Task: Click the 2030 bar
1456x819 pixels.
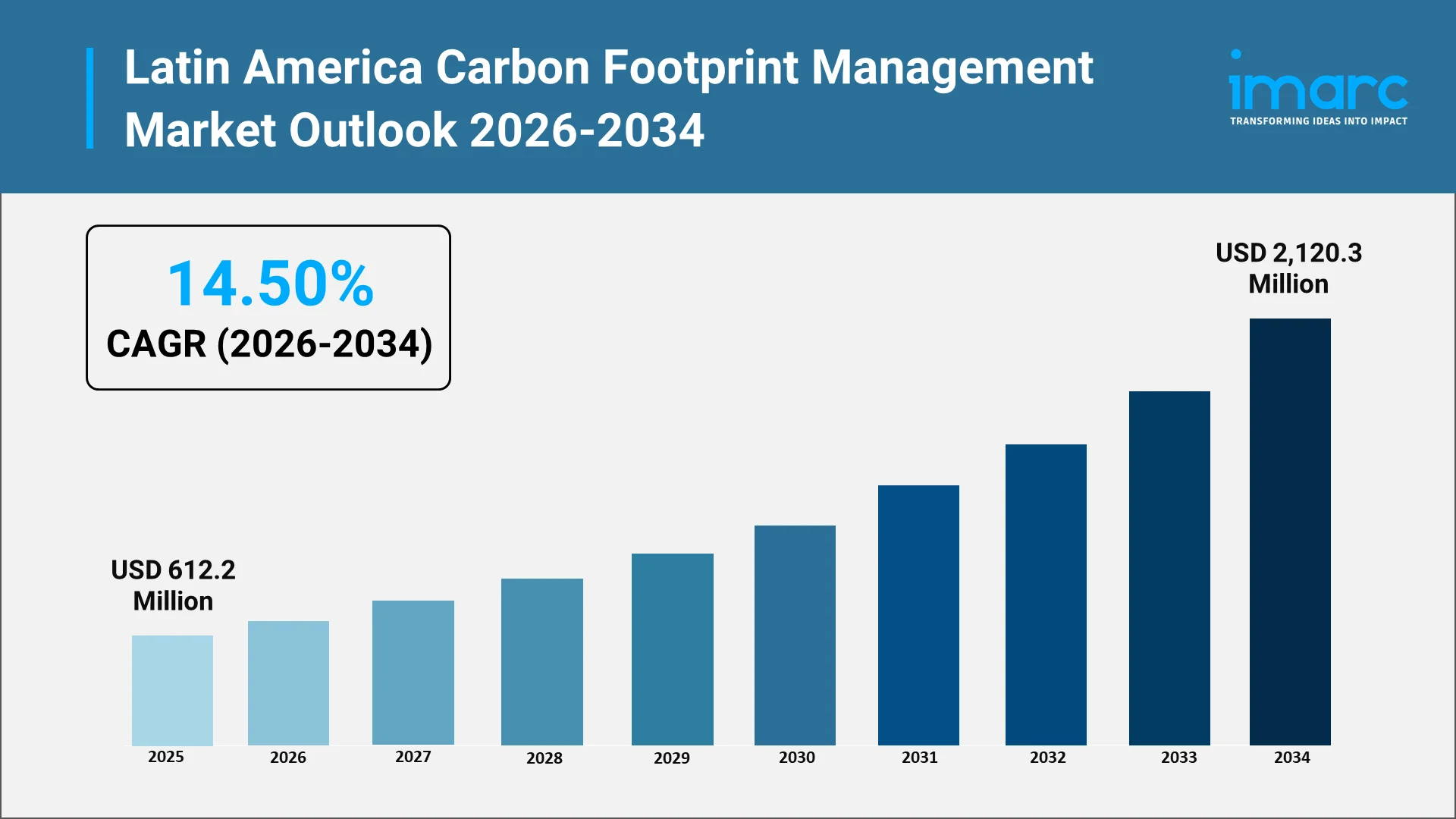Action: coord(795,635)
